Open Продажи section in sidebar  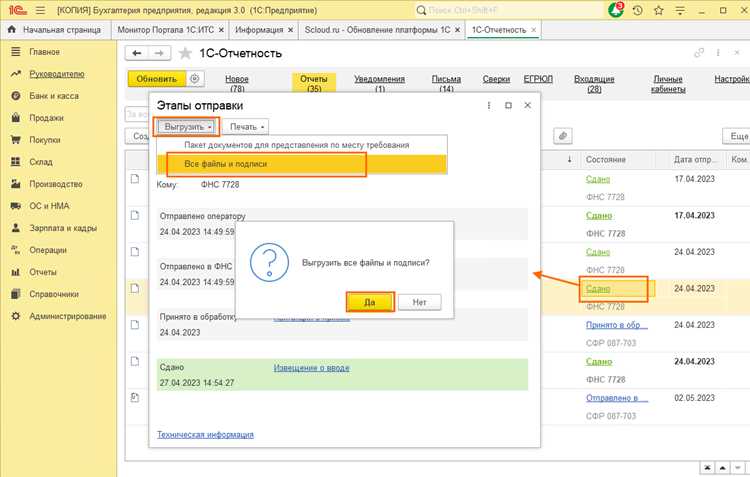(x=46, y=118)
